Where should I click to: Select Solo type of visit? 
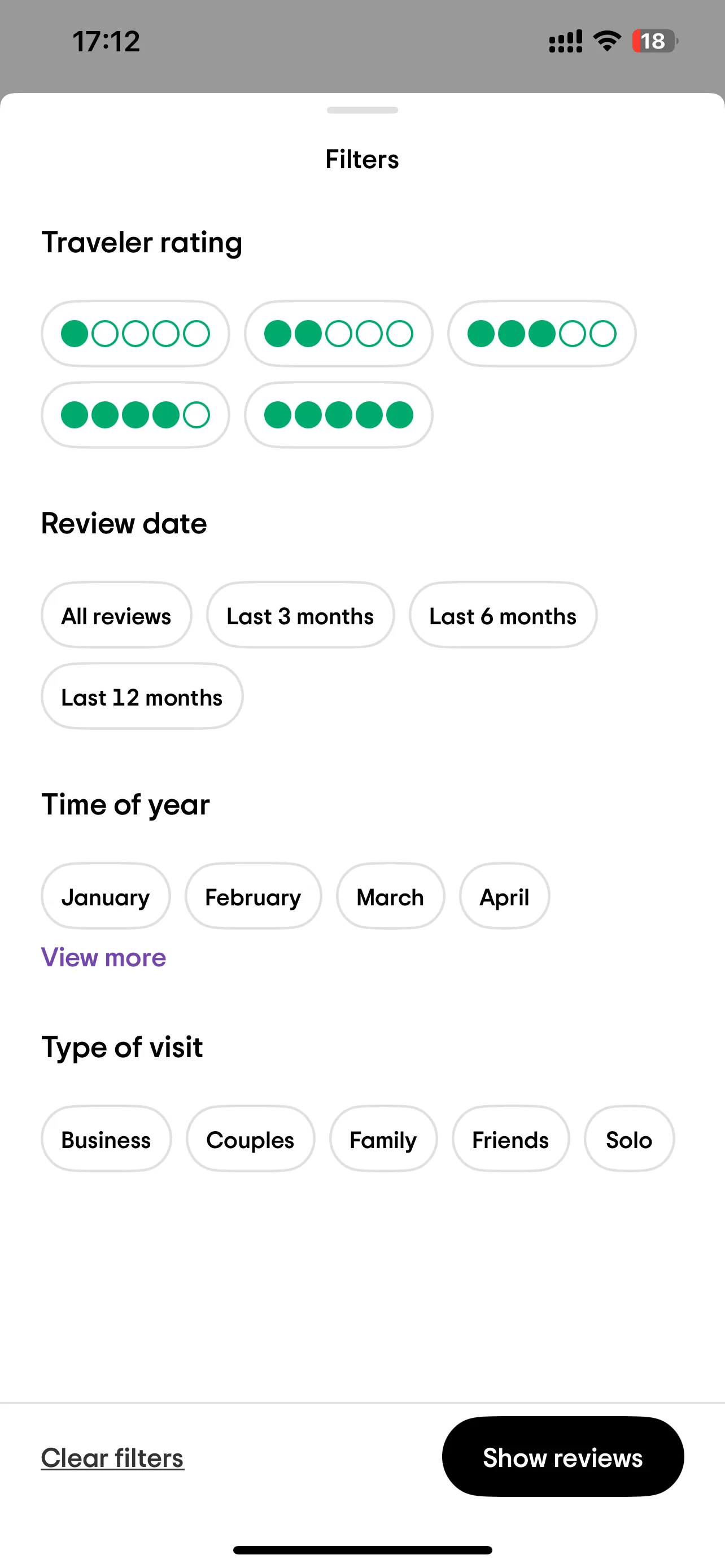click(x=629, y=1139)
